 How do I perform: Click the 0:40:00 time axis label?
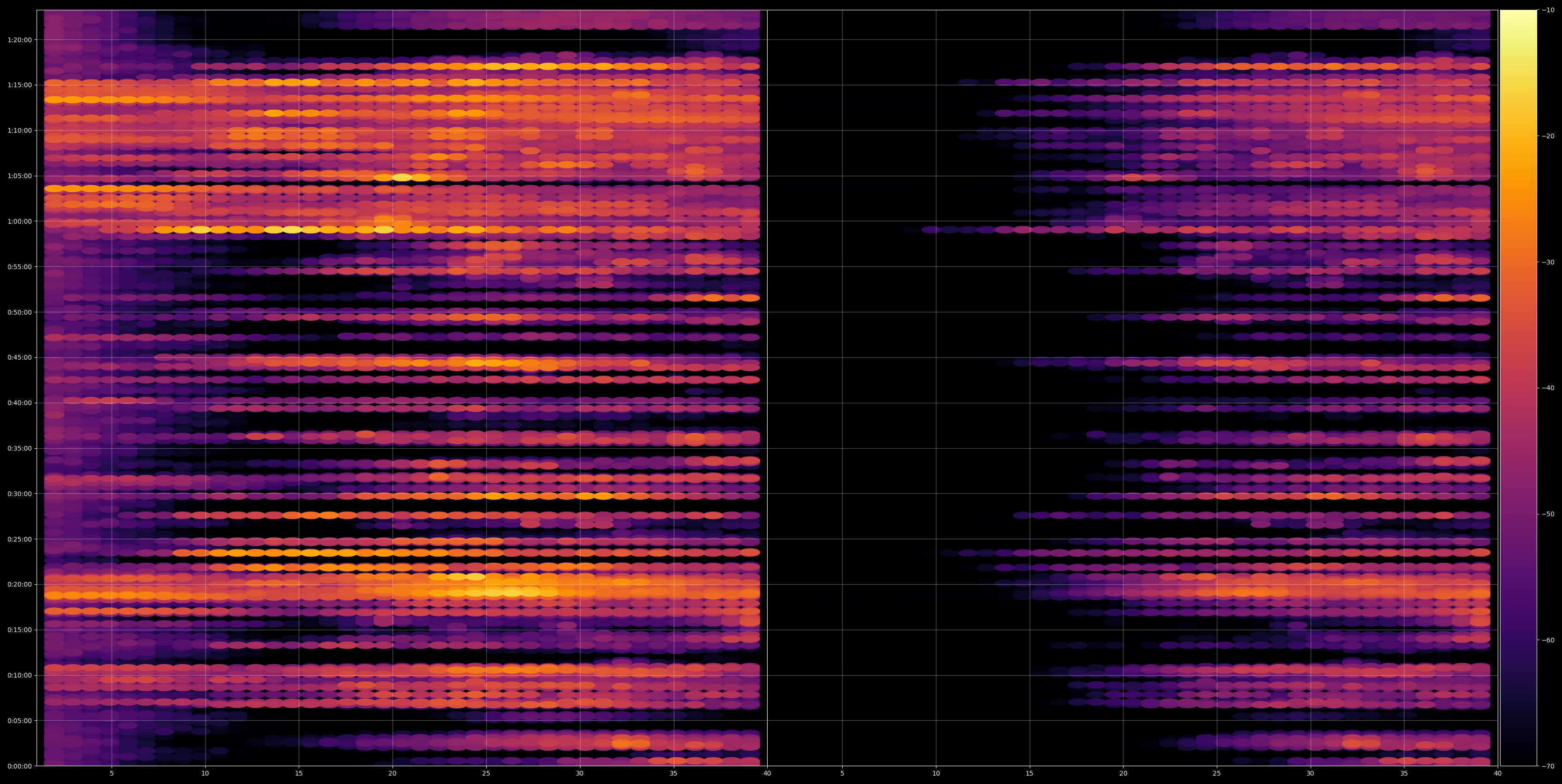pyautogui.click(x=19, y=403)
